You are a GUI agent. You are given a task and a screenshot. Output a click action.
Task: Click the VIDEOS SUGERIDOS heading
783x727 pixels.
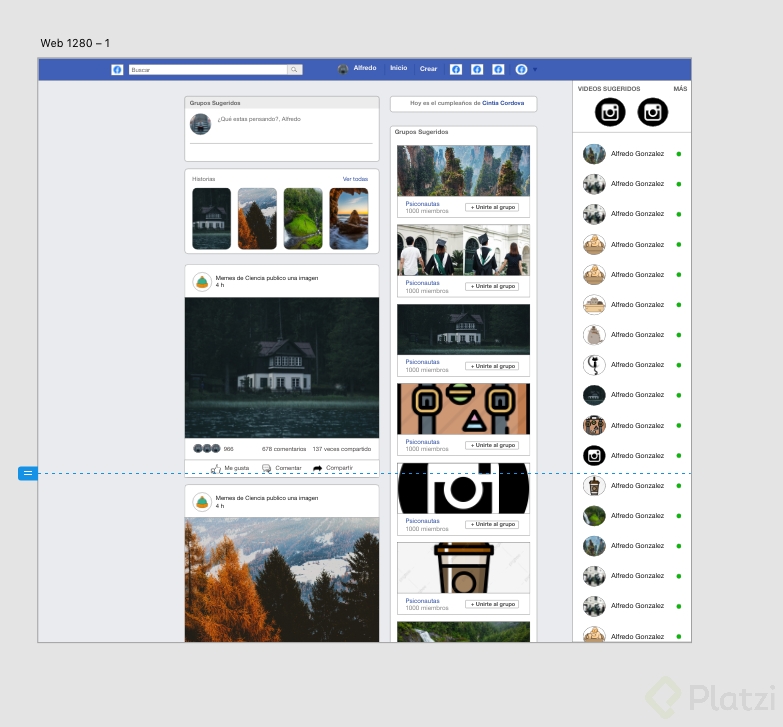point(609,89)
